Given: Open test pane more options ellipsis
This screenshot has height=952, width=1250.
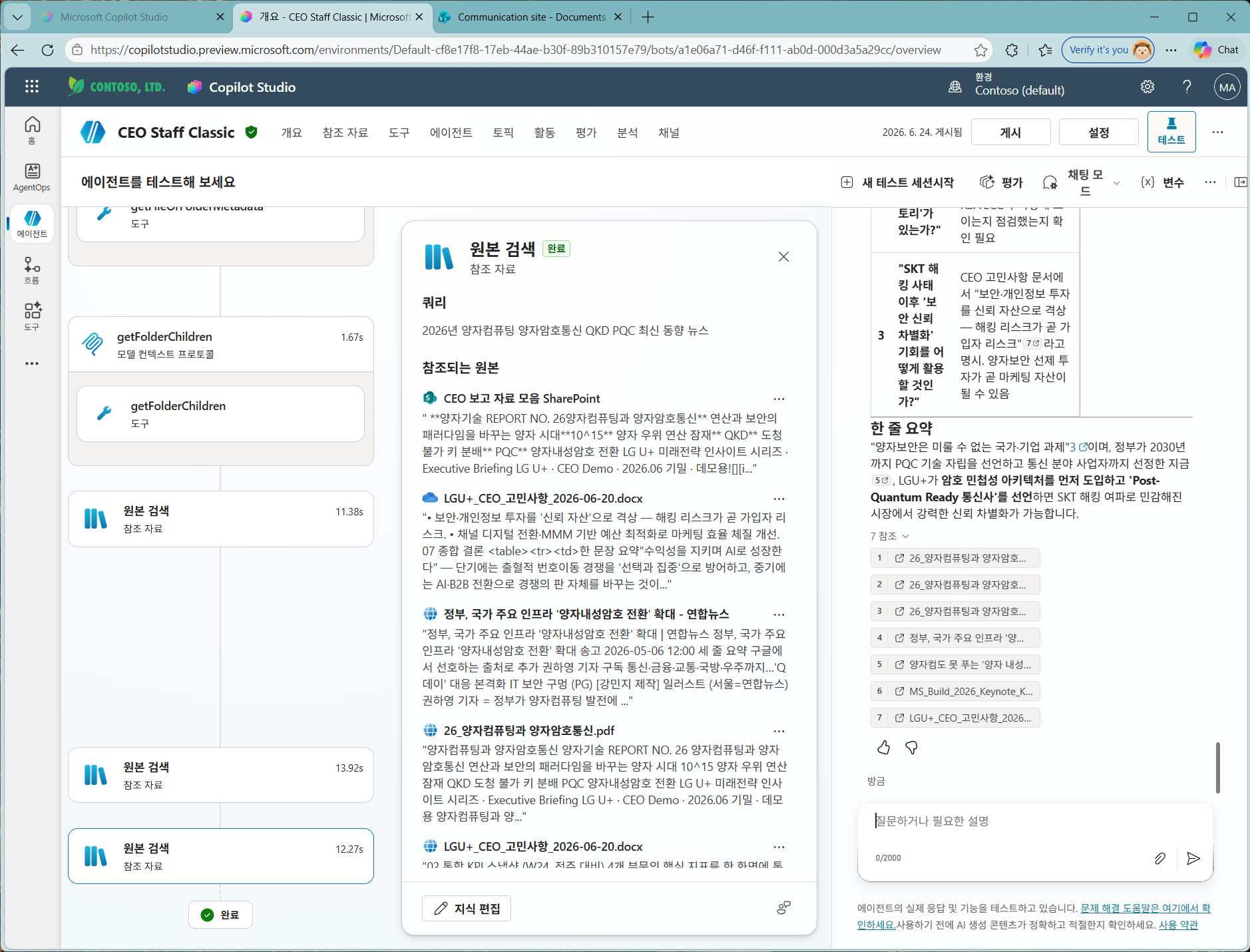Looking at the screenshot, I should [x=1210, y=182].
